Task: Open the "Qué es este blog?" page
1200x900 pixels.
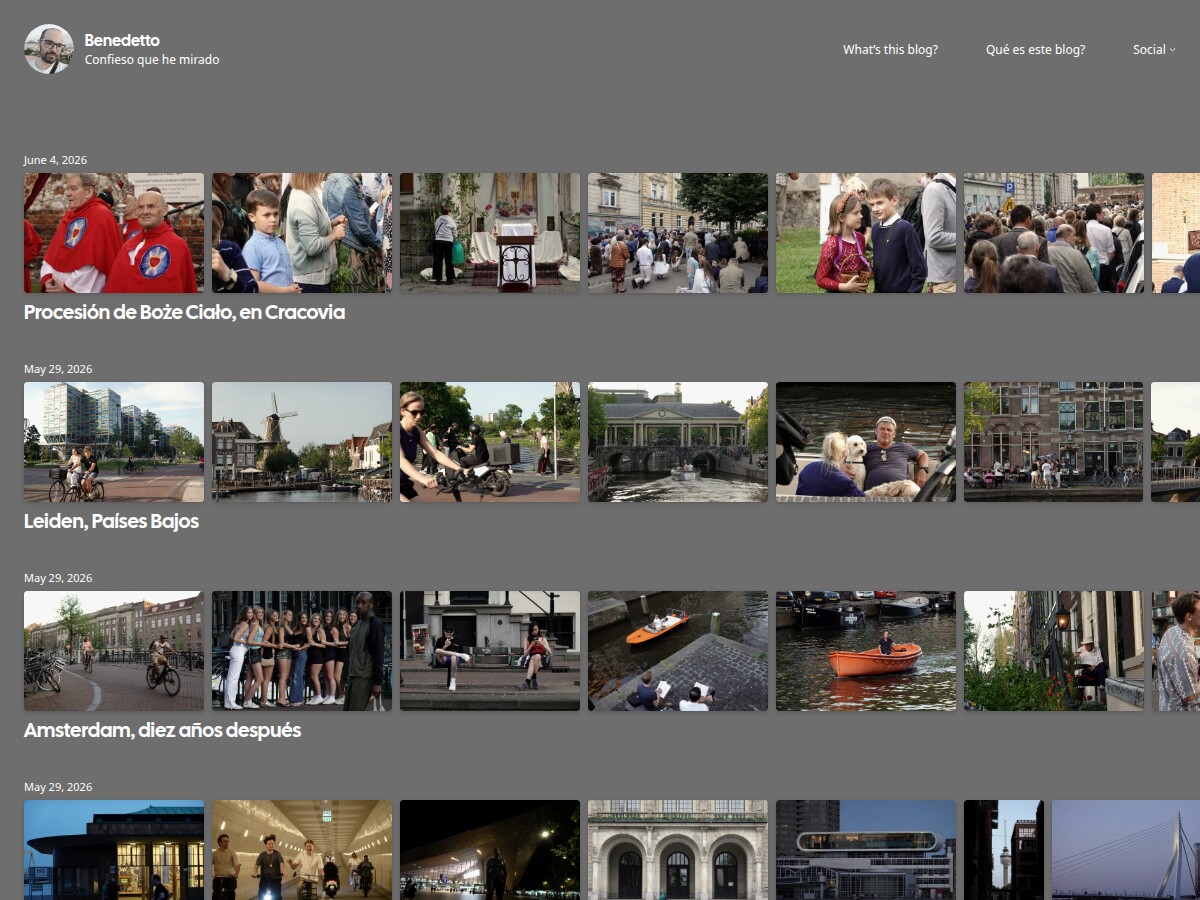Action: [1035, 49]
